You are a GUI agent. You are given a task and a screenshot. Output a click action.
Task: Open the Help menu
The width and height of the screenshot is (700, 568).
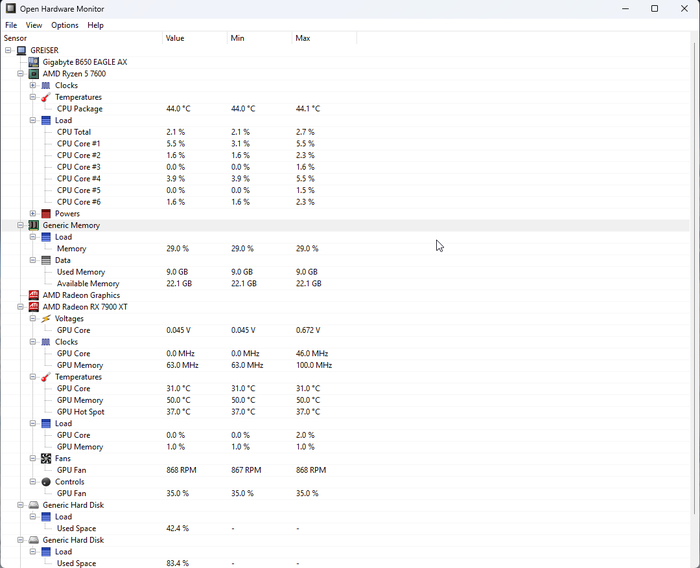(x=96, y=25)
